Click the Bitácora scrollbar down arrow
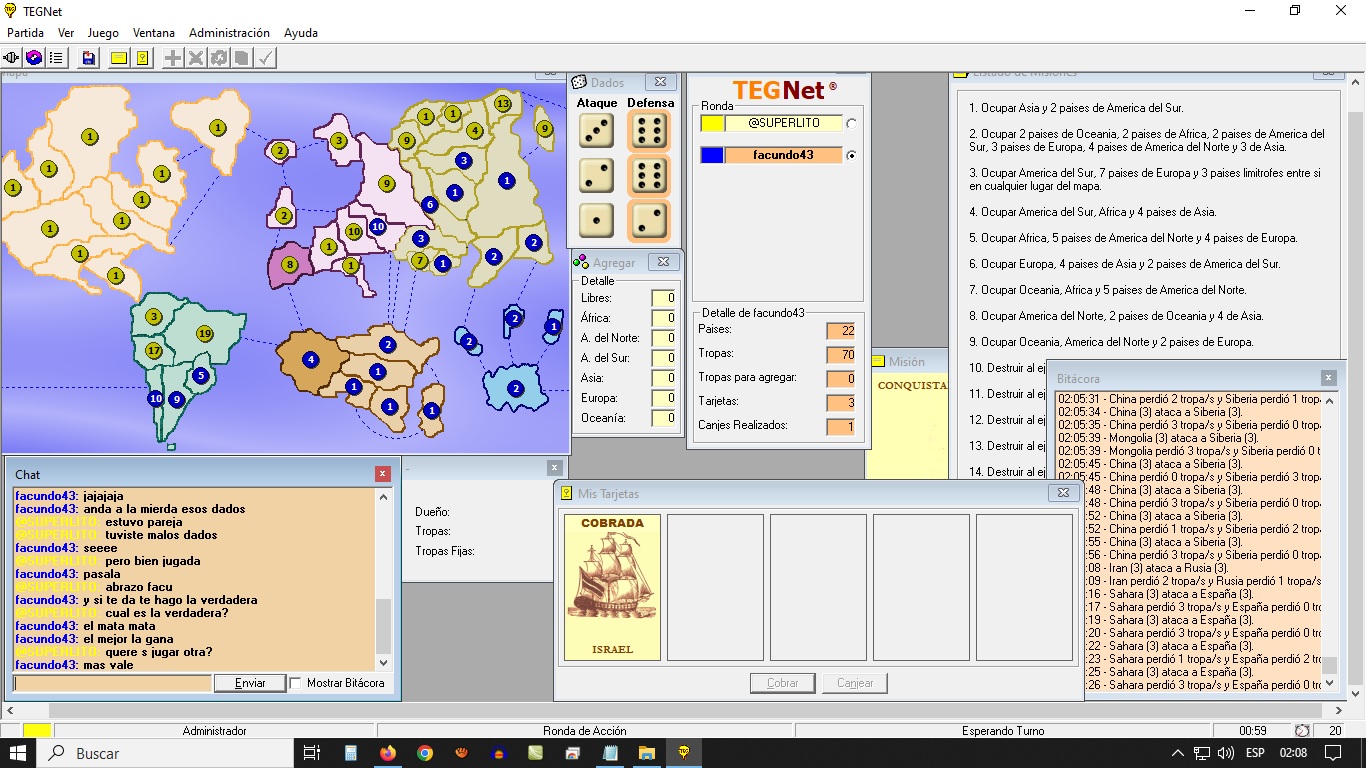This screenshot has width=1366, height=768. coord(1330,683)
